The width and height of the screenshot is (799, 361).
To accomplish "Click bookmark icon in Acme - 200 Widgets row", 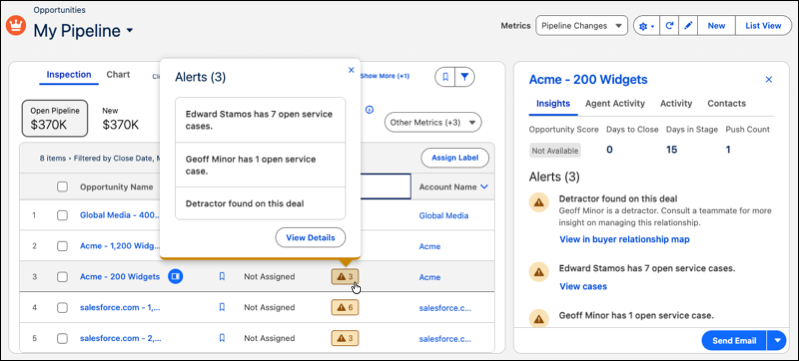I will point(222,276).
